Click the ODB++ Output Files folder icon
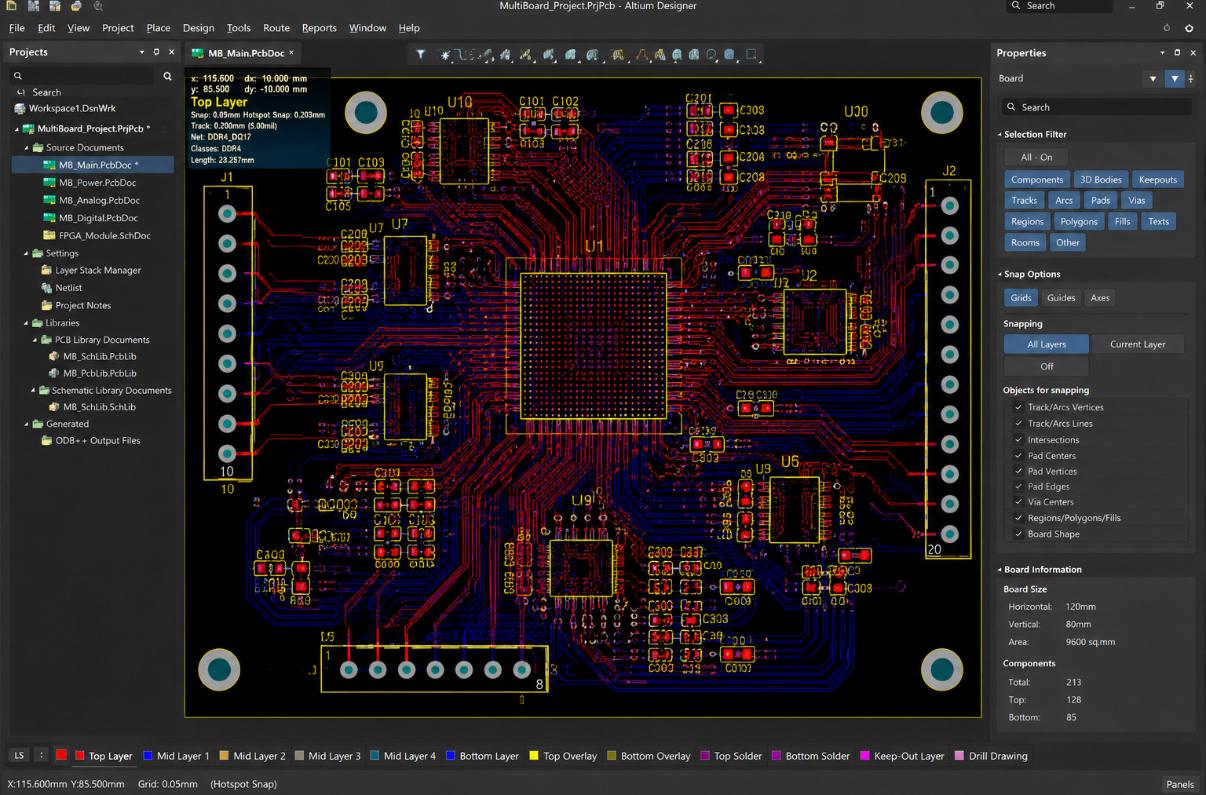 pos(46,440)
